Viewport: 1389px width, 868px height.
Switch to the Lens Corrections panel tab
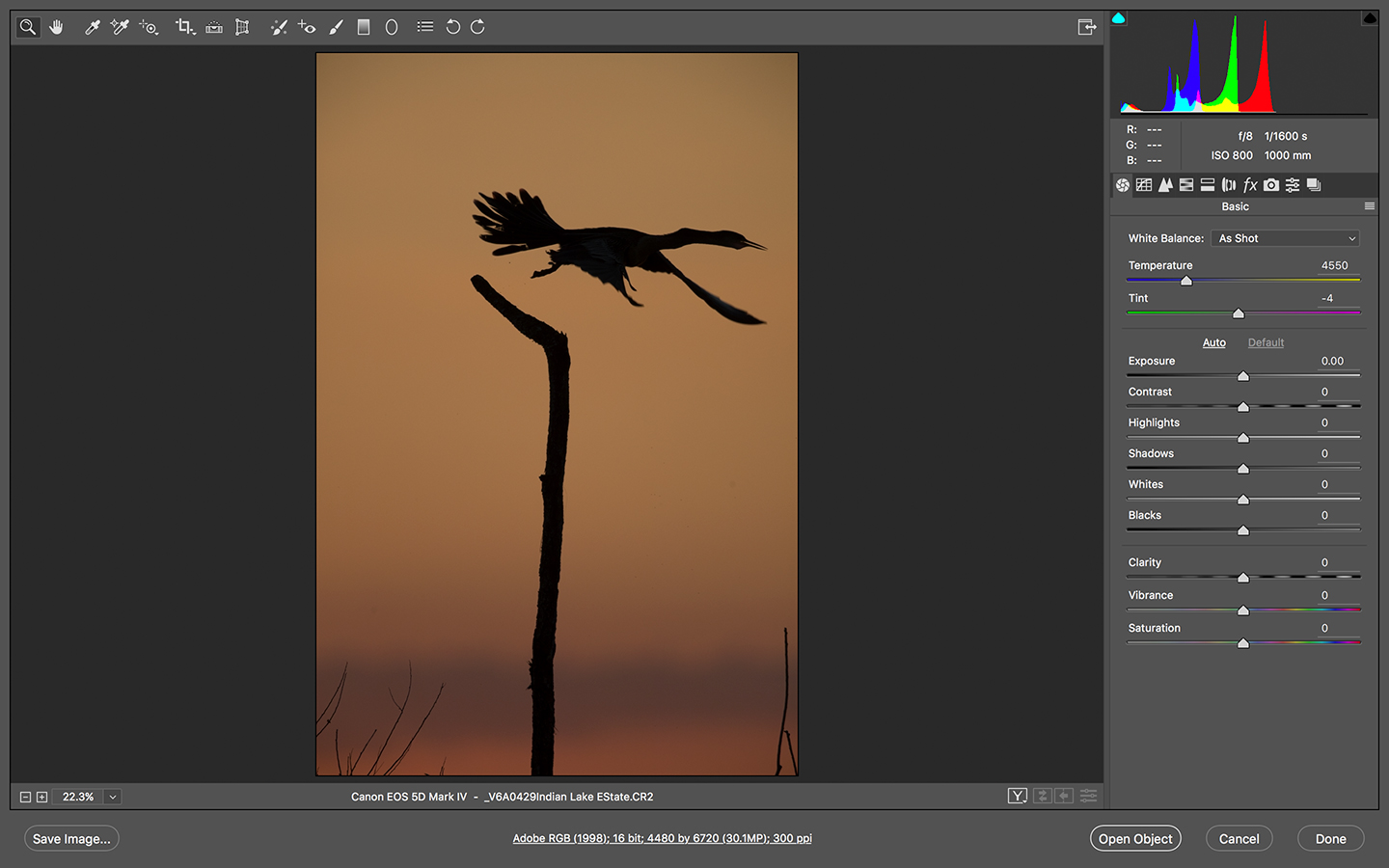[x=1229, y=185]
